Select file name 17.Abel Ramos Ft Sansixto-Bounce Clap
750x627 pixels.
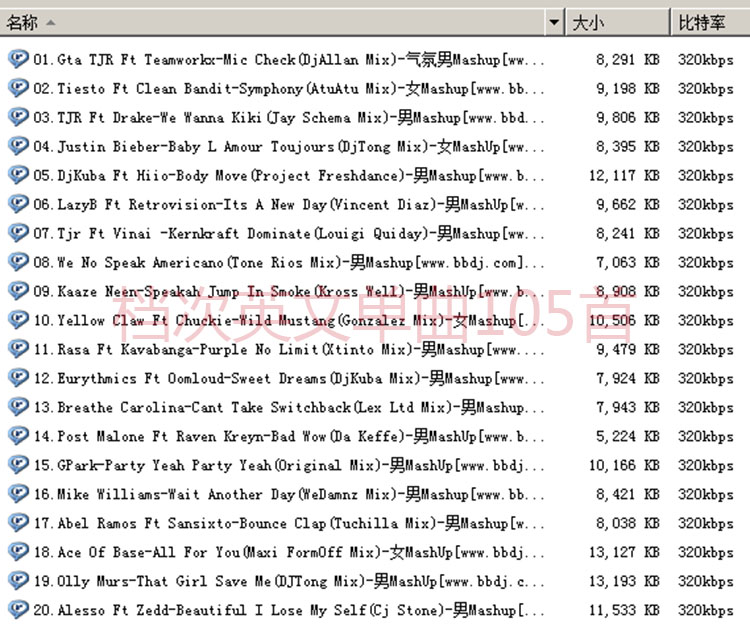click(x=288, y=523)
